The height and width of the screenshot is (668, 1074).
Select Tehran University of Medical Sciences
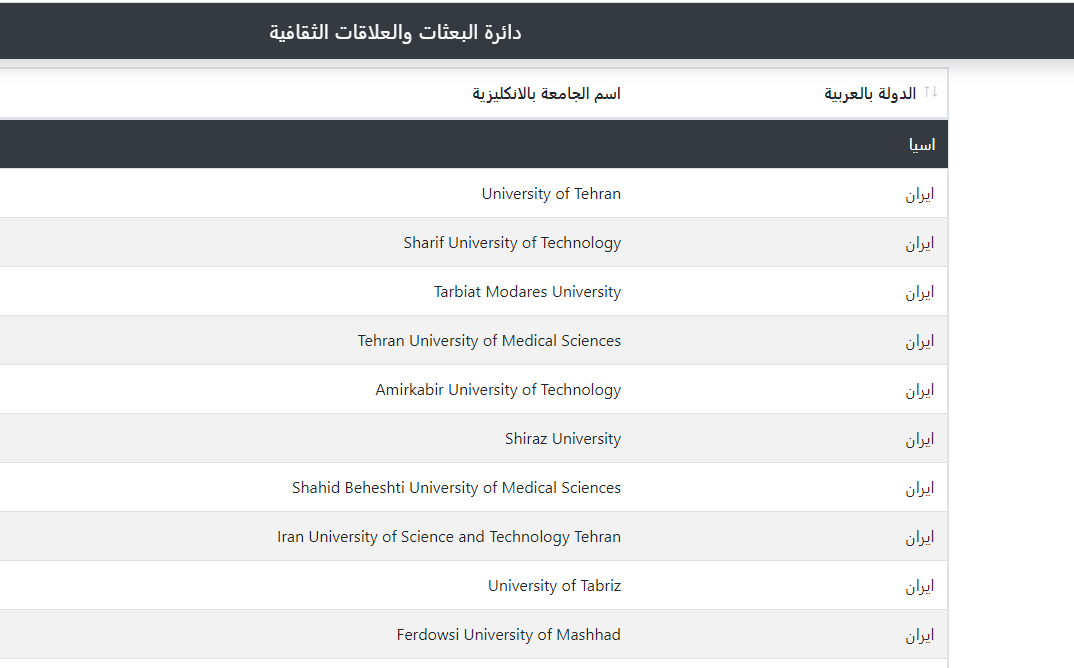click(x=489, y=341)
